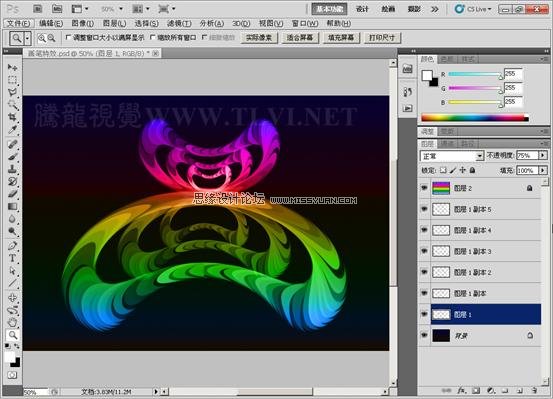Select the History Brush tool

coord(12,181)
